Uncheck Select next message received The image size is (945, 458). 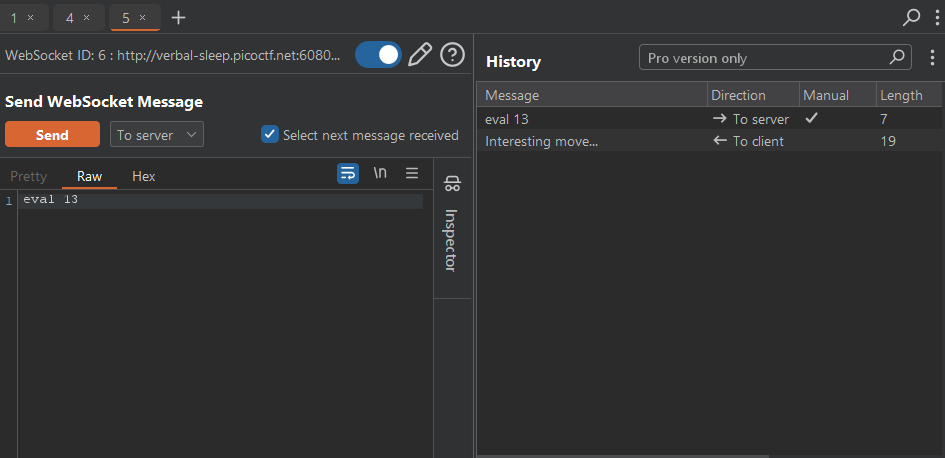[x=269, y=134]
